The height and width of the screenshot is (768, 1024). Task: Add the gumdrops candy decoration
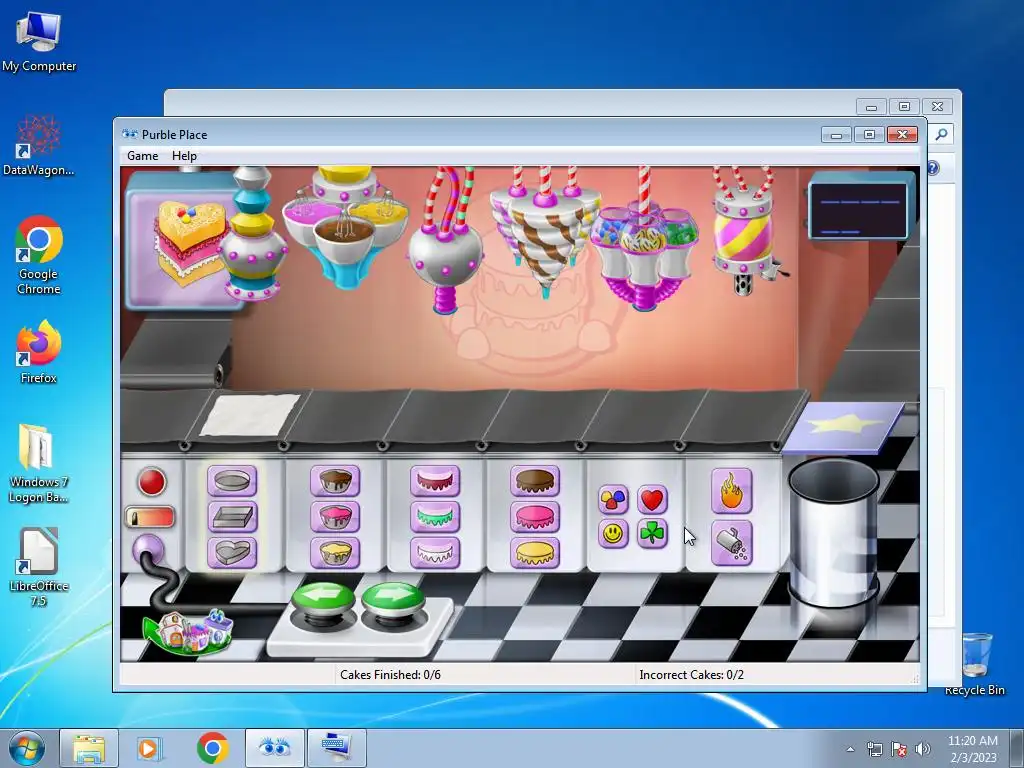(613, 500)
